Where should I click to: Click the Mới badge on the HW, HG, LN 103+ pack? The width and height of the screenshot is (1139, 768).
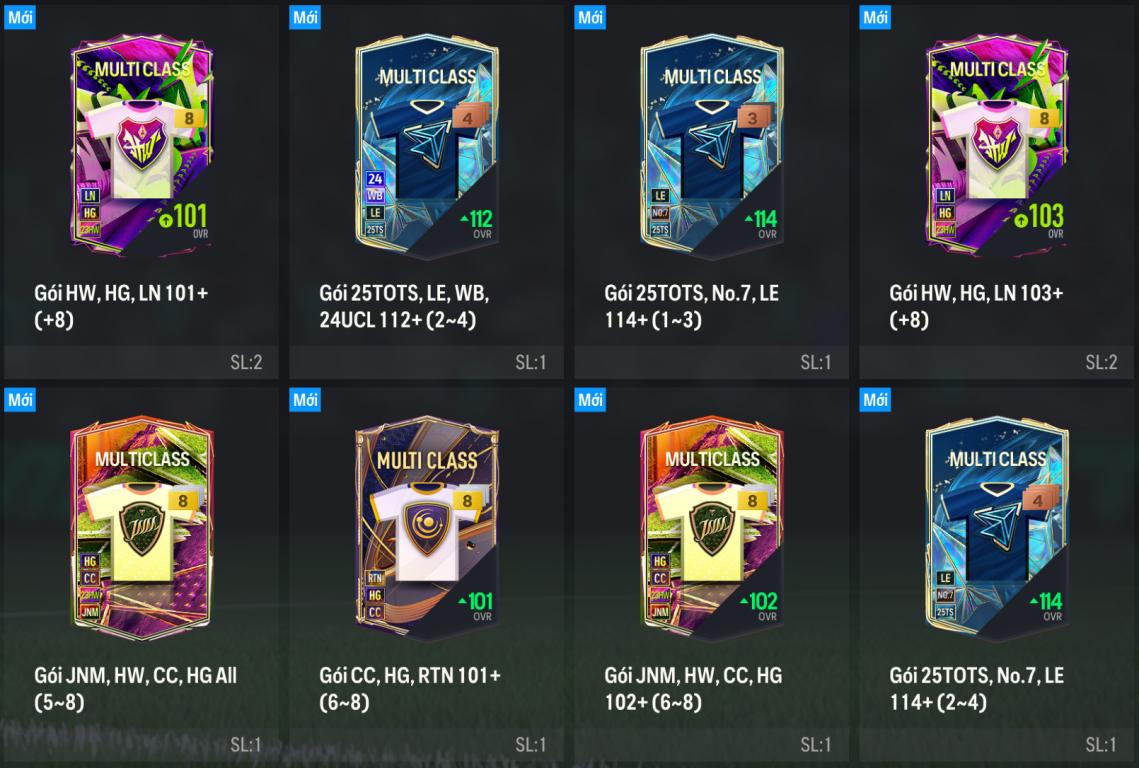click(875, 17)
